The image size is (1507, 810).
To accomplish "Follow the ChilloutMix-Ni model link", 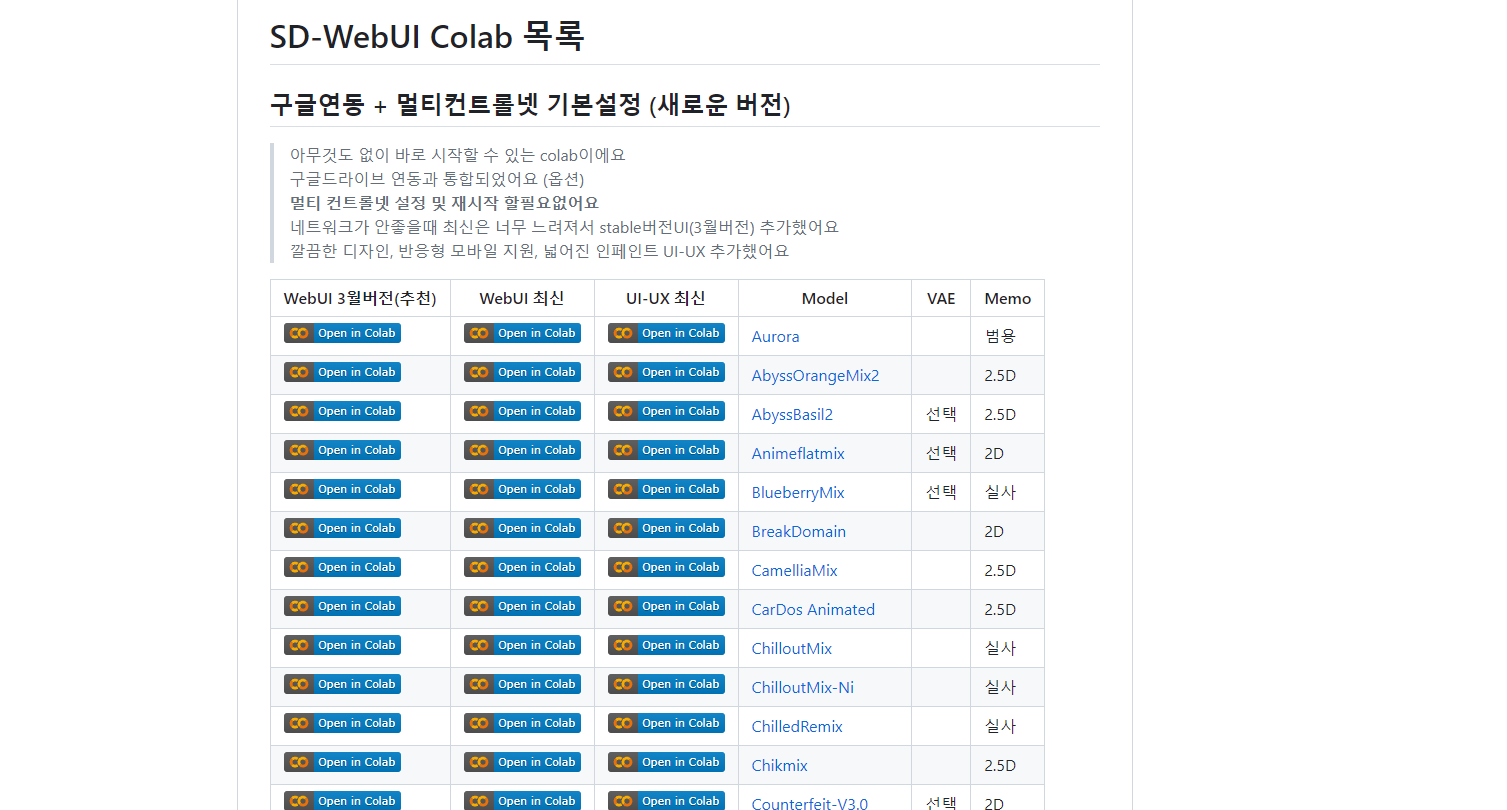I will (803, 688).
